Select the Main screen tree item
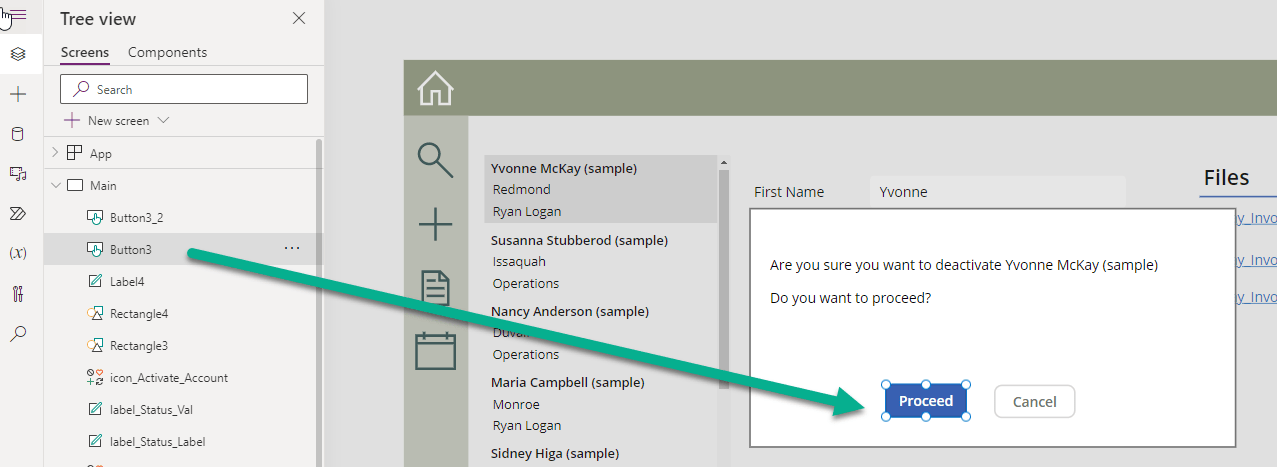 coord(103,186)
